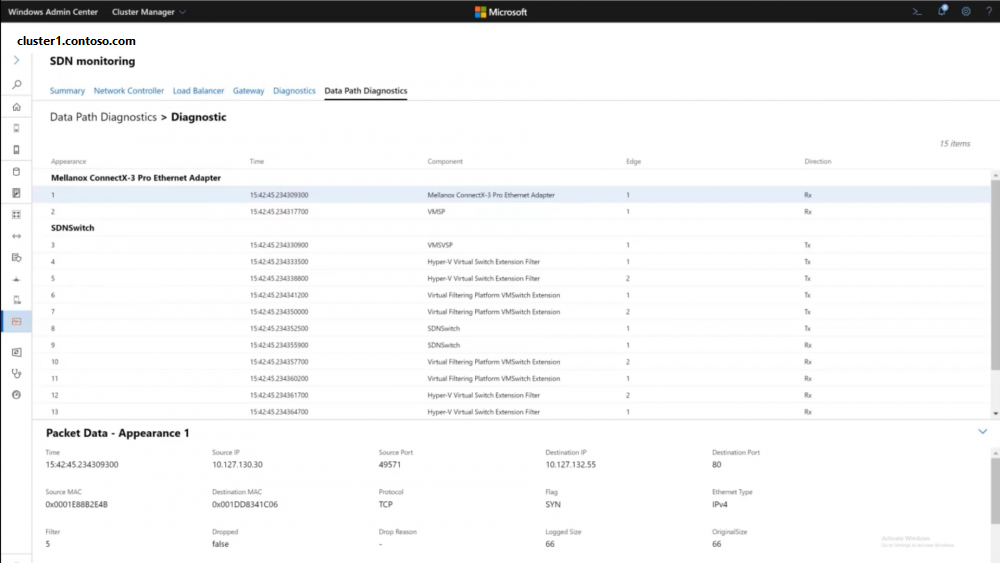Screen dimensions: 1000x563
Task: Sort by the Time column header
Action: point(257,161)
